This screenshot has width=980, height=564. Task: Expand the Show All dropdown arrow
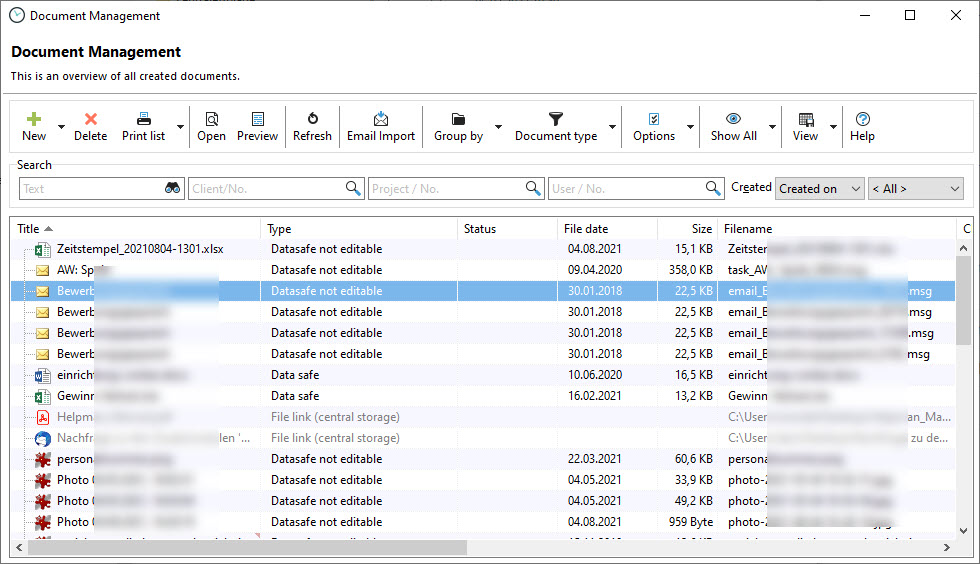772,127
